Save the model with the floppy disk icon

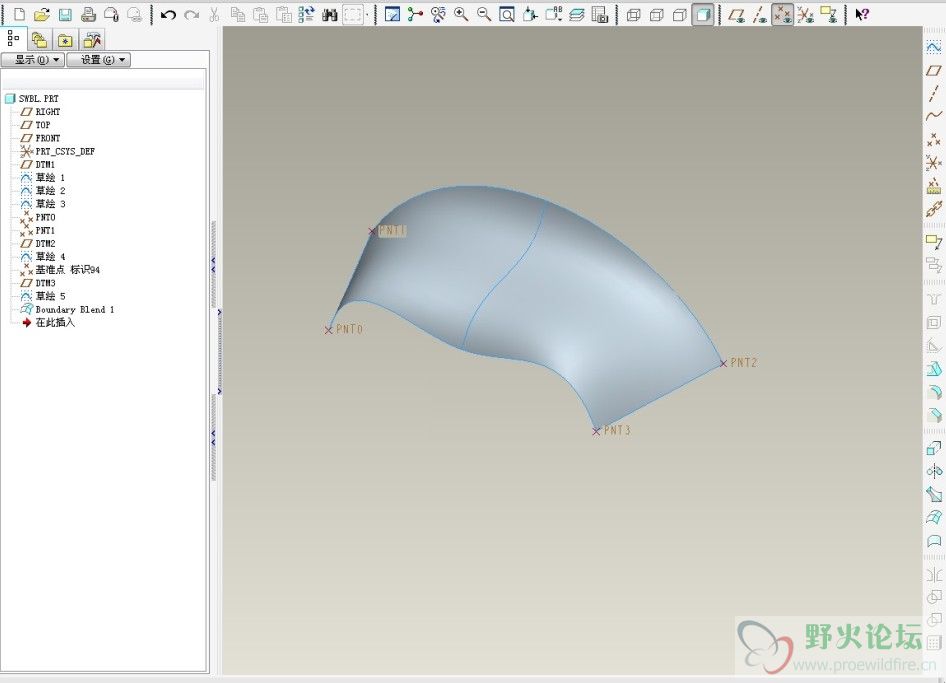tap(65, 14)
